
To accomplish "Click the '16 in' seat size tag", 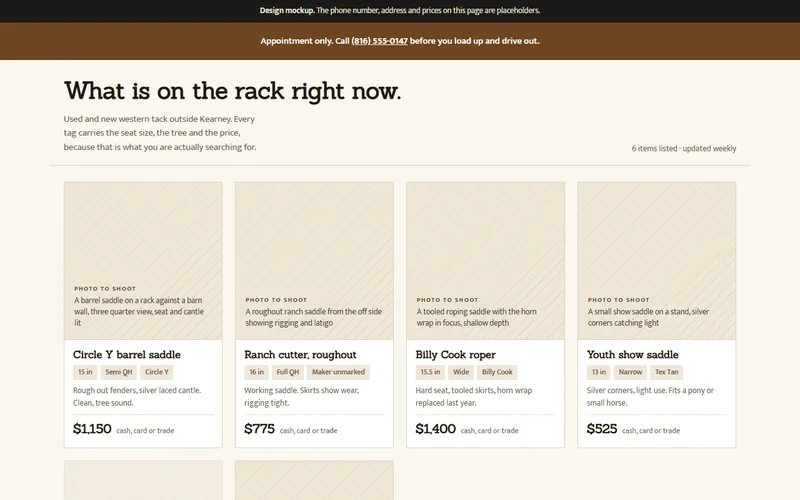I will (x=256, y=372).
